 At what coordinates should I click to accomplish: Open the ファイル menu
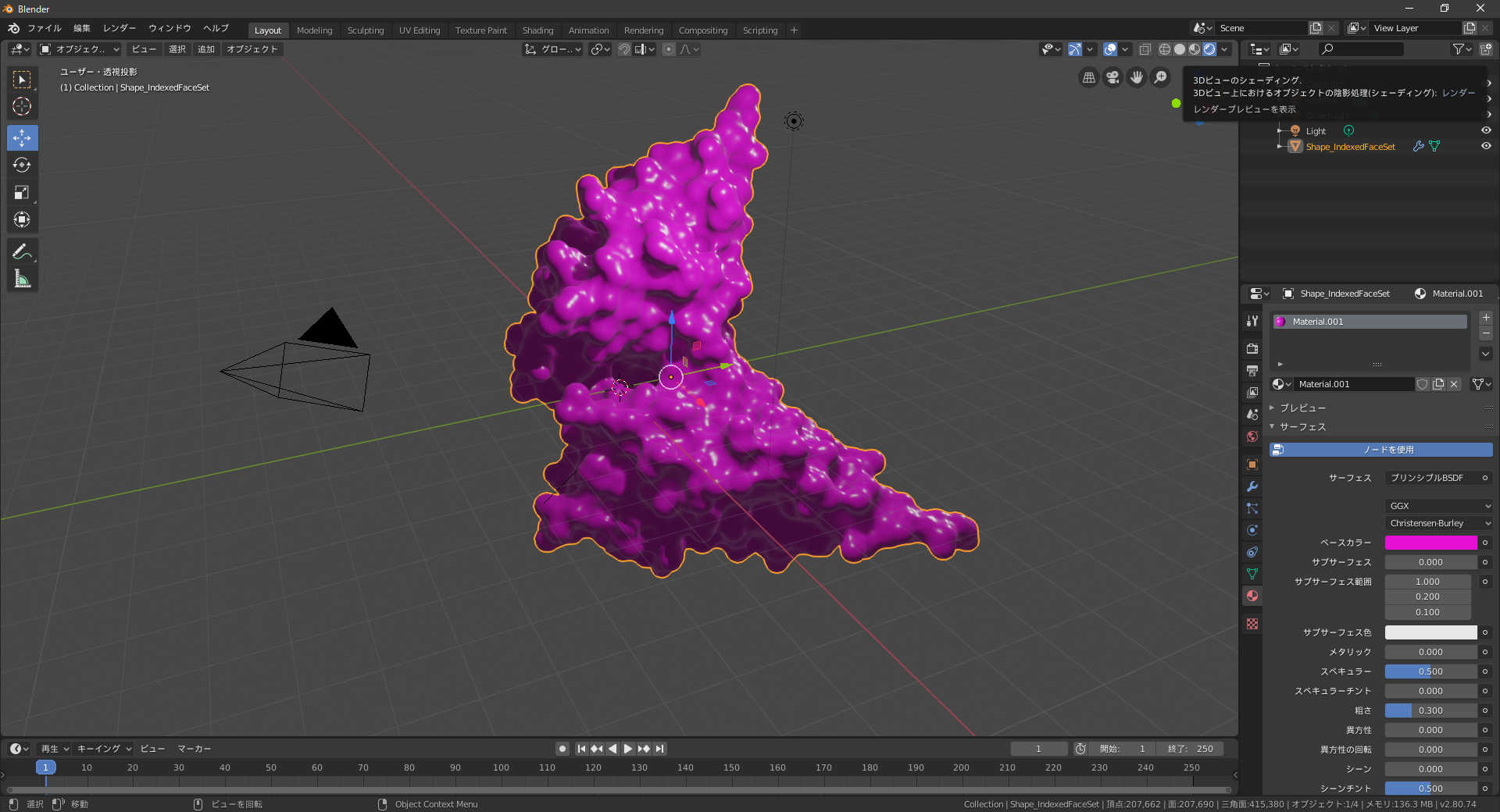pos(45,28)
